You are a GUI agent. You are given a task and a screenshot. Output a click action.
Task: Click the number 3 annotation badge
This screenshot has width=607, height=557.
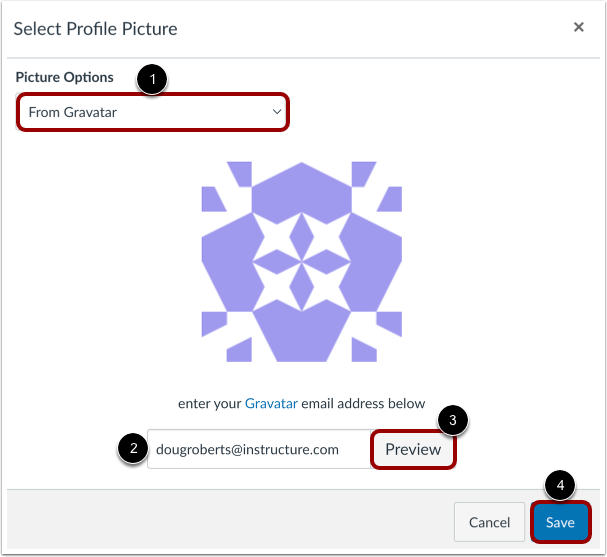click(452, 420)
